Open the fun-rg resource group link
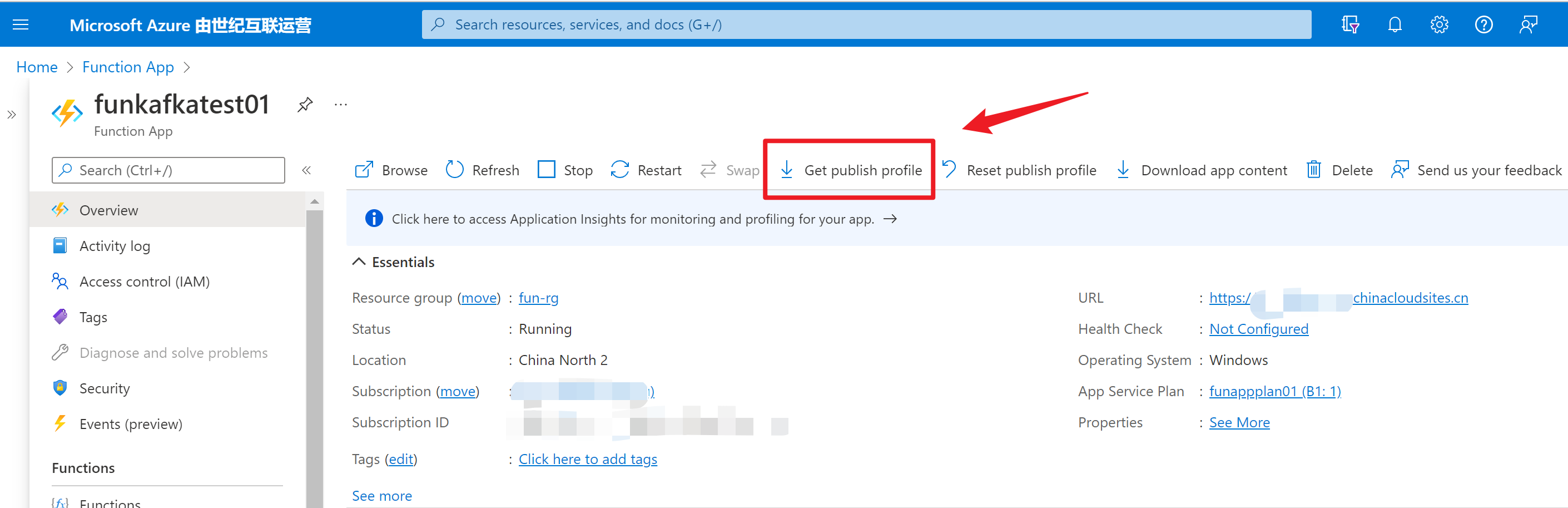1568x508 pixels. click(x=538, y=298)
